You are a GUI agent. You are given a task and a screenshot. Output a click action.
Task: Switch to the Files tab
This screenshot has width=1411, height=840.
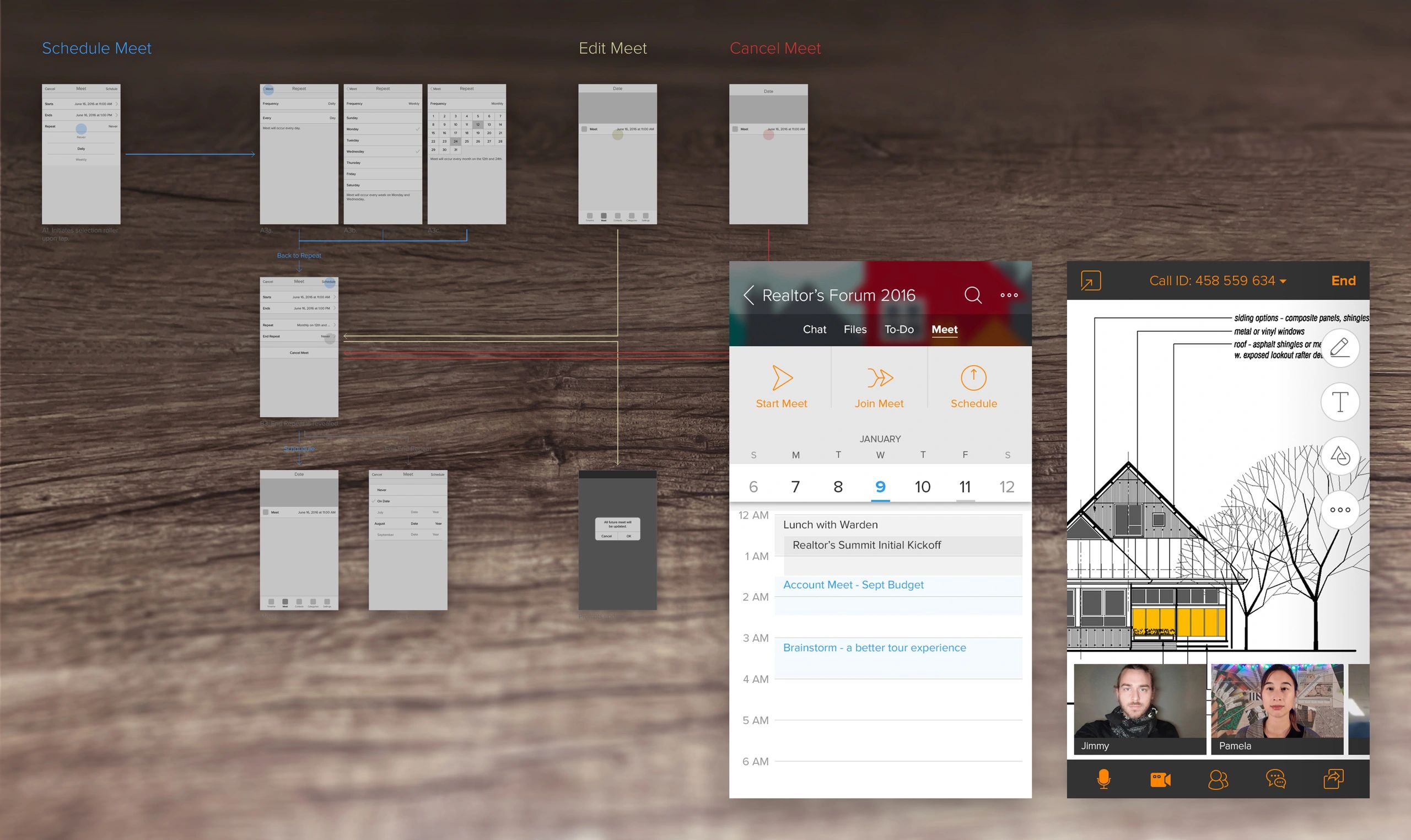click(x=855, y=330)
